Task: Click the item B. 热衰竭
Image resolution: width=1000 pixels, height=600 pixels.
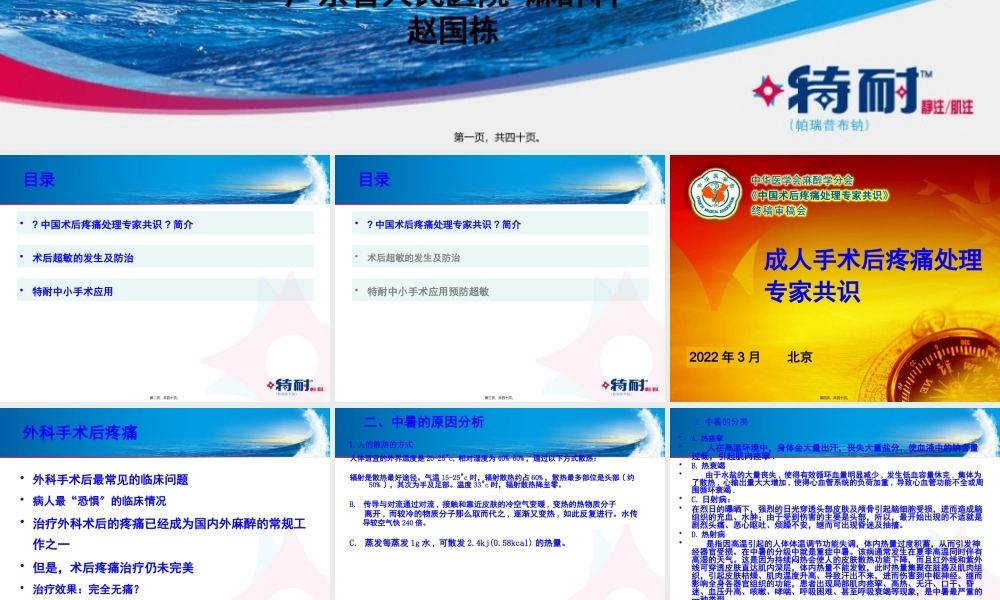Action: coord(707,466)
